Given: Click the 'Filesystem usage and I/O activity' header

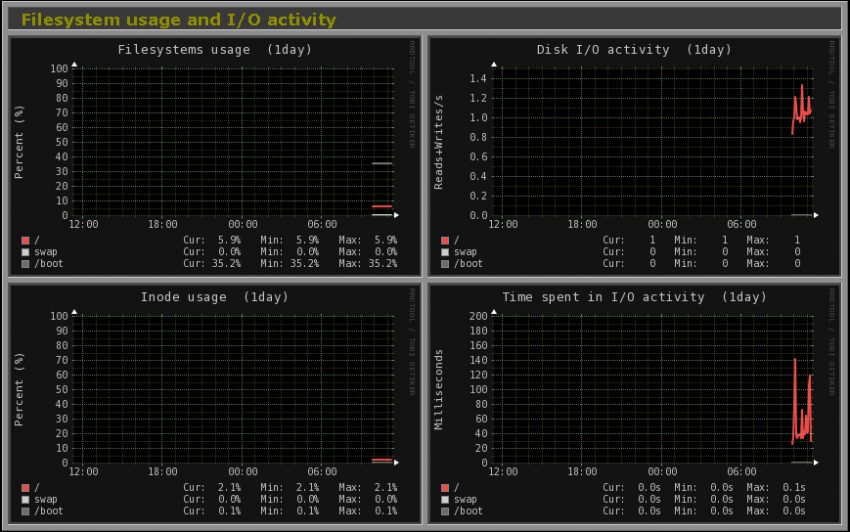Looking at the screenshot, I should (179, 20).
